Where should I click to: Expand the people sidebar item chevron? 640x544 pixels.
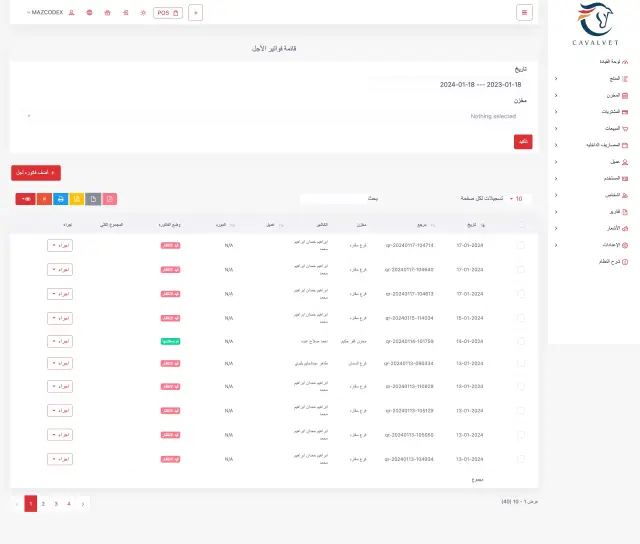(x=556, y=195)
